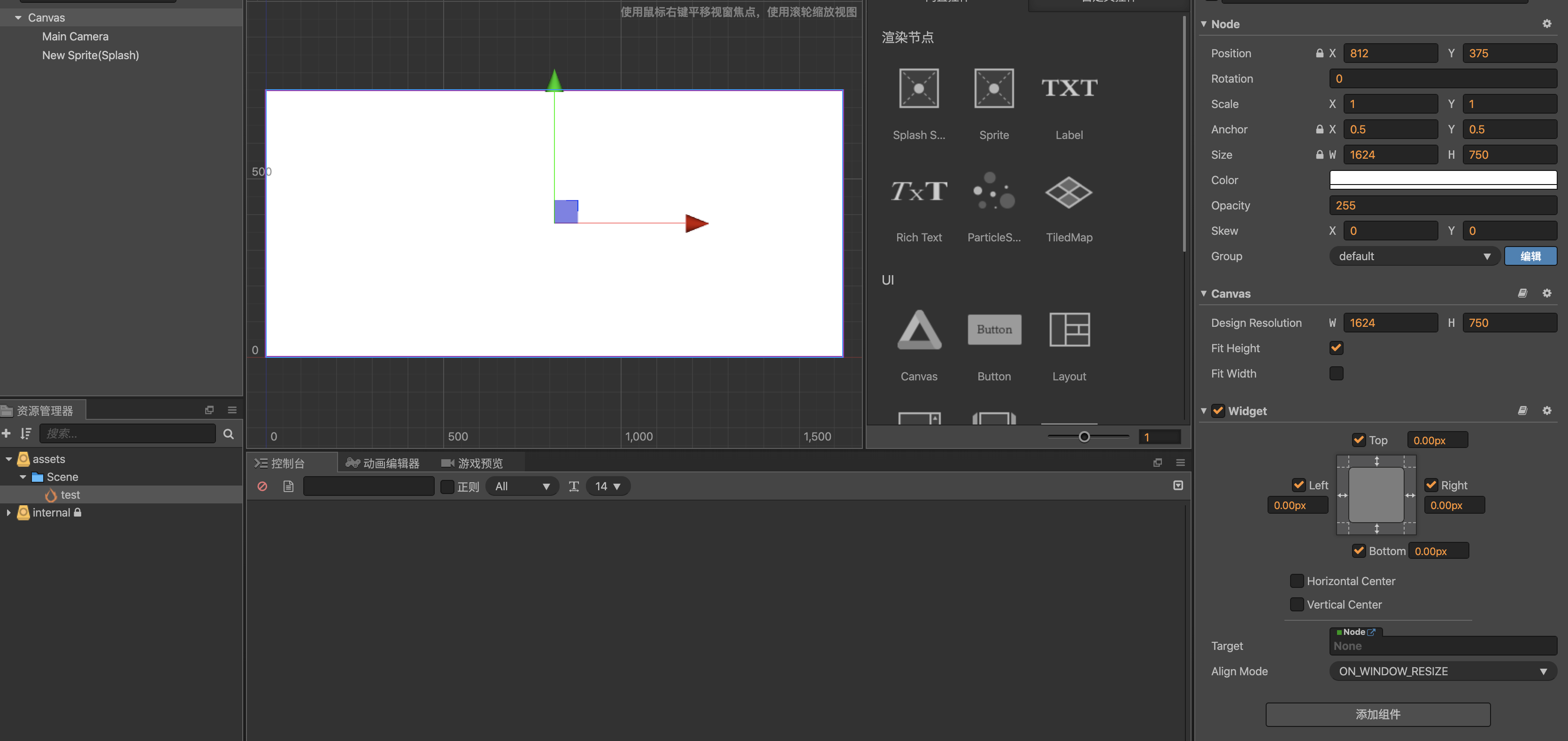1568x741 pixels.
Task: Switch to the 动画编辑器 tab
Action: click(383, 463)
